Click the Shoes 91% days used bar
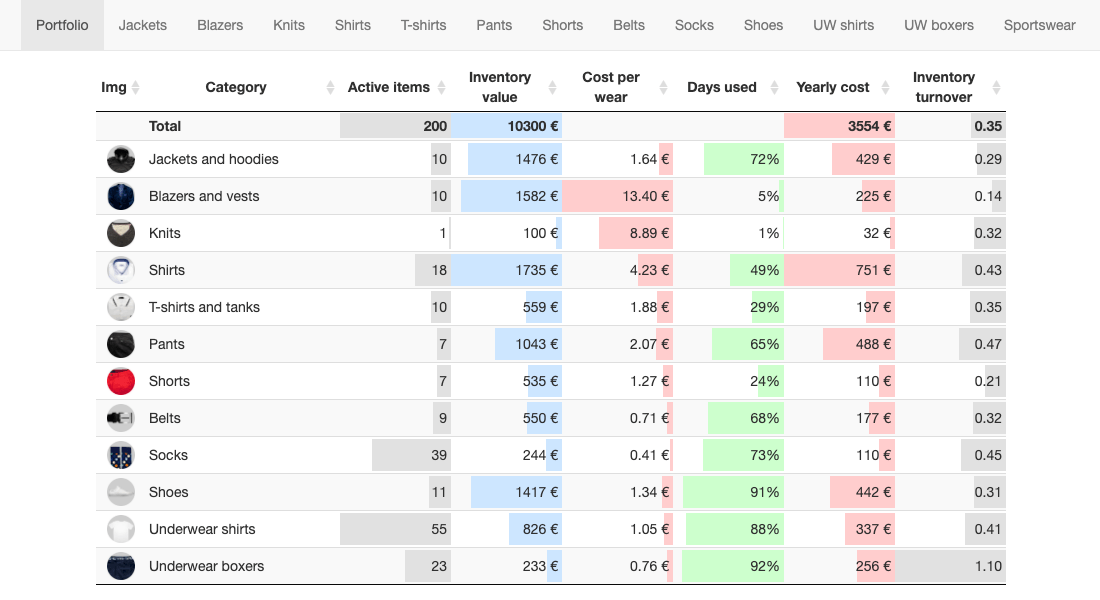Viewport: 1100px width, 600px height. point(732,492)
